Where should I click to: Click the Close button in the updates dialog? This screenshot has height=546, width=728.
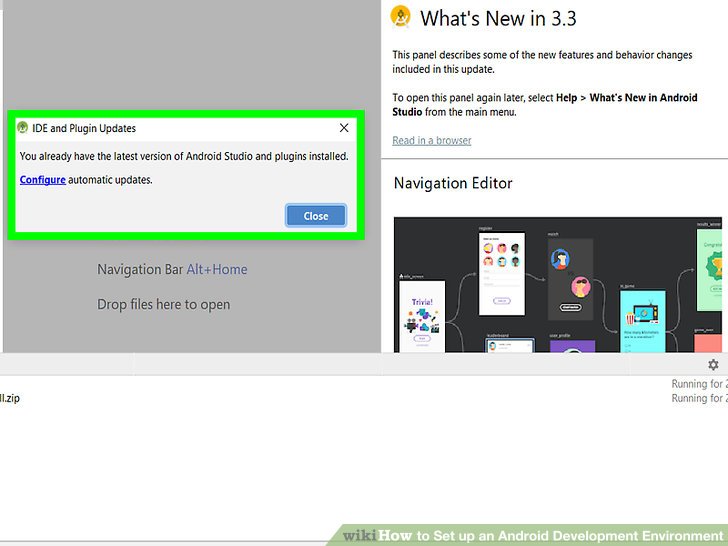coord(316,216)
